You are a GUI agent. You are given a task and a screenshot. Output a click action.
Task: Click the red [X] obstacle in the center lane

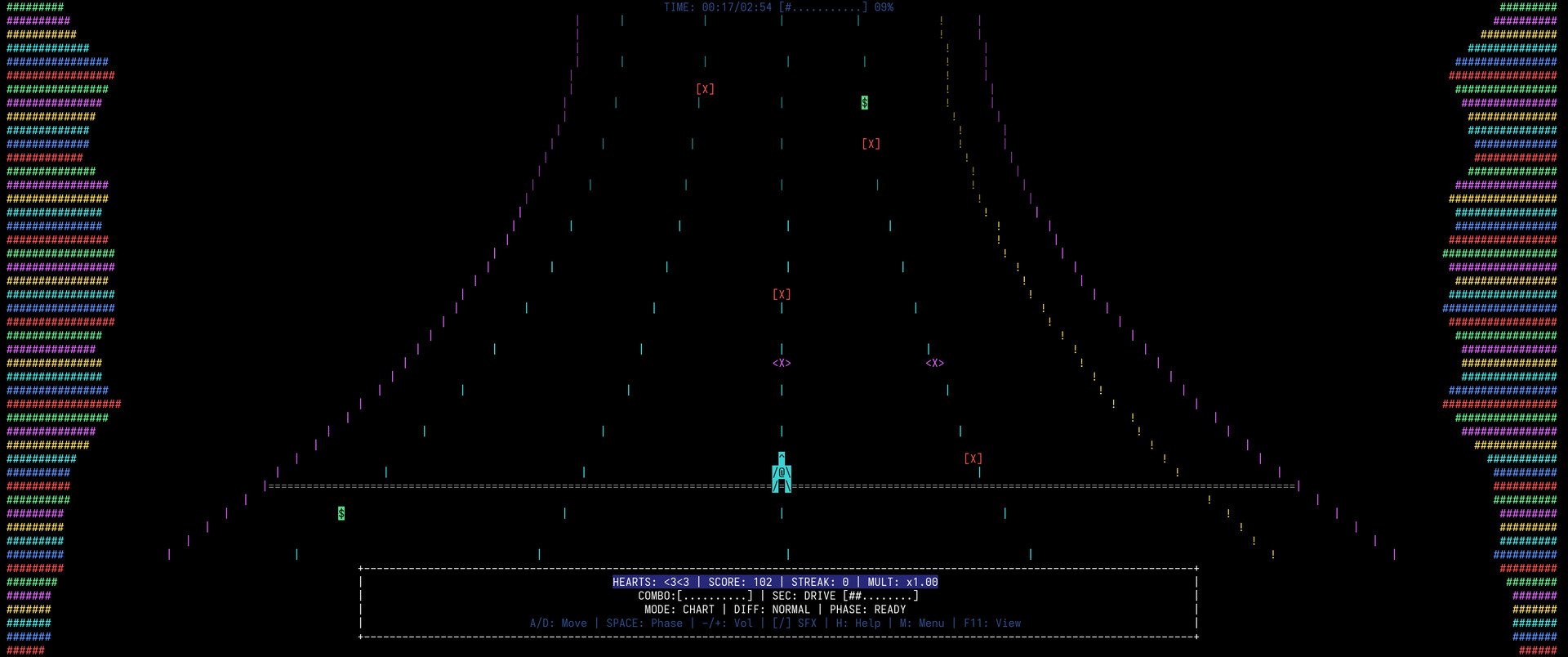tap(782, 294)
